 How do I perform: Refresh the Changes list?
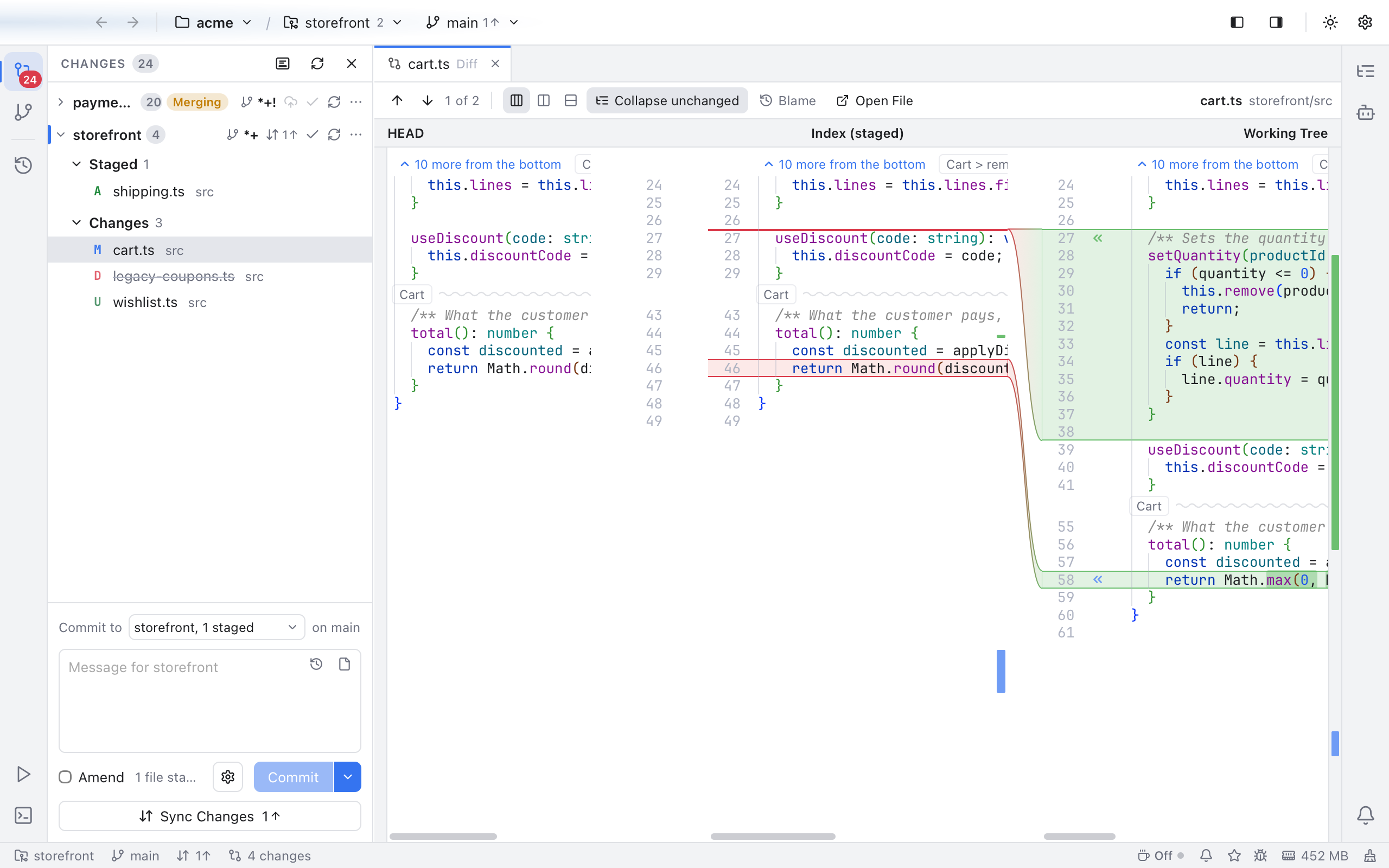coord(317,63)
